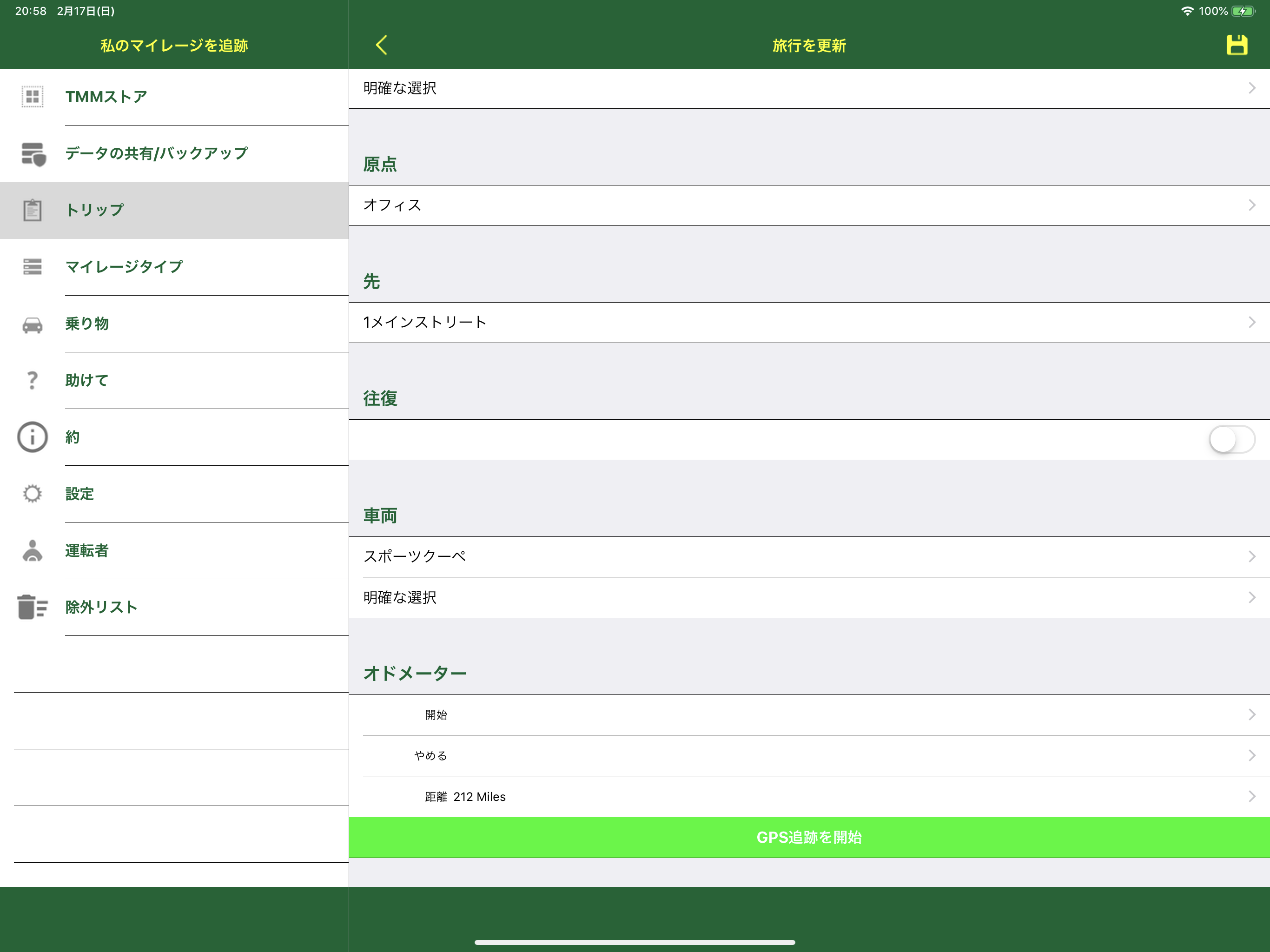The height and width of the screenshot is (952, 1270).
Task: Tap the 助けて question mark icon
Action: tap(33, 380)
